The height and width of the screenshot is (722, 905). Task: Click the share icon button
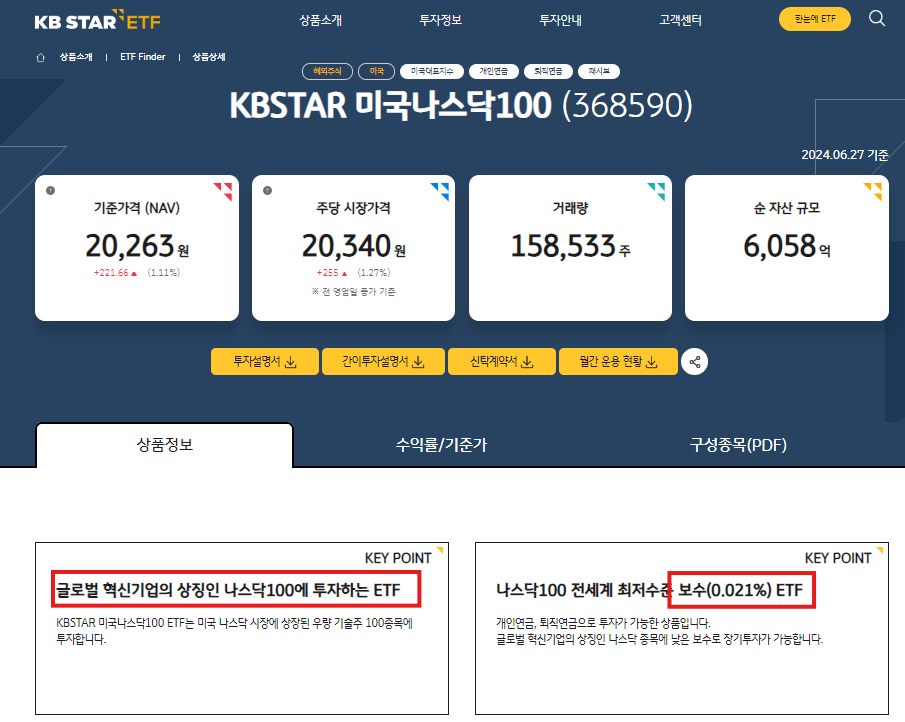tap(694, 362)
